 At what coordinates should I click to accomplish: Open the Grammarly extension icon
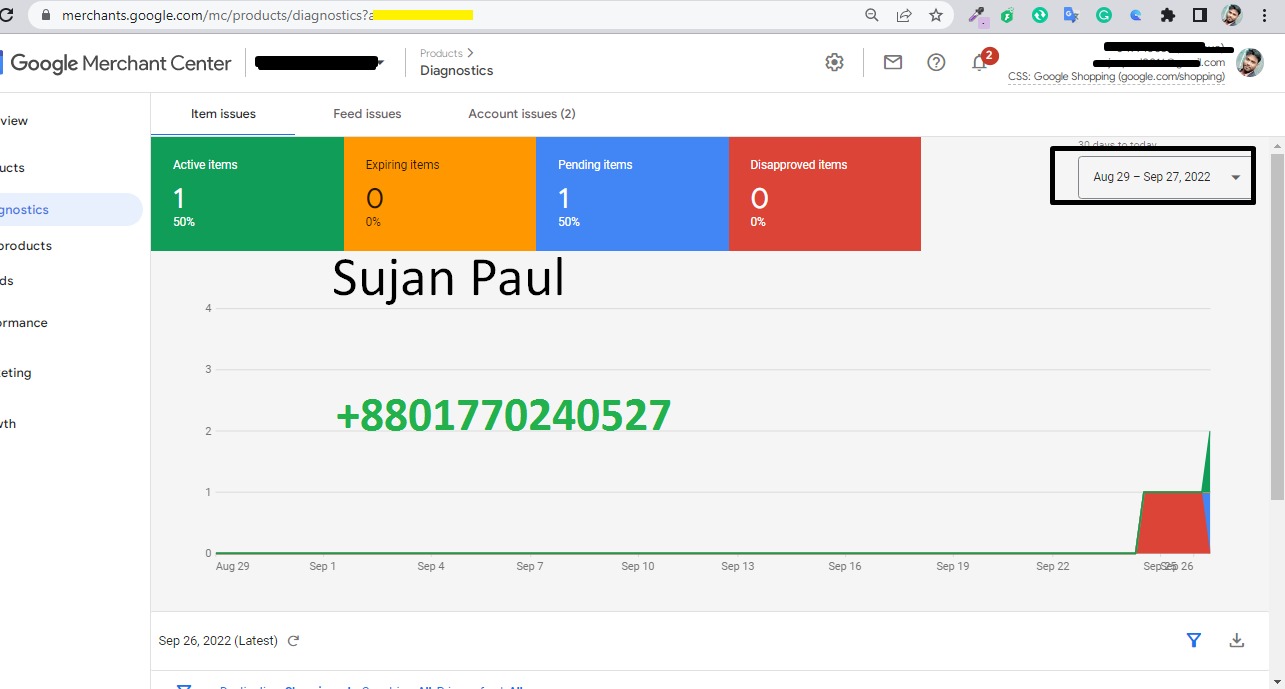tap(1103, 15)
